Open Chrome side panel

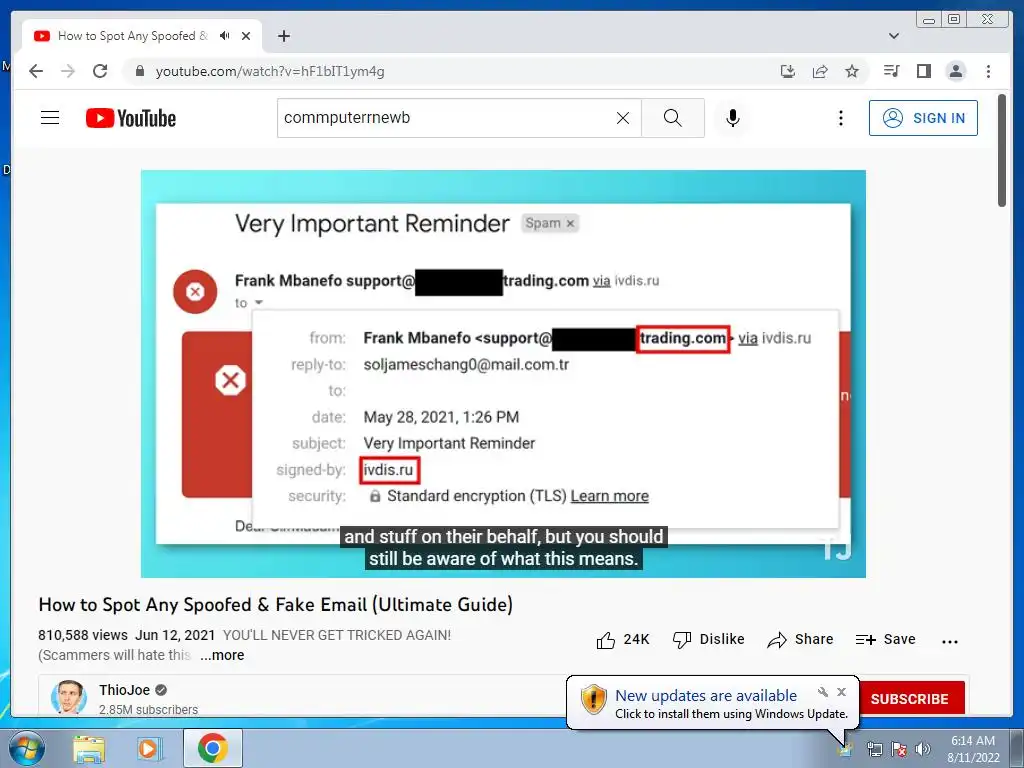coord(923,71)
